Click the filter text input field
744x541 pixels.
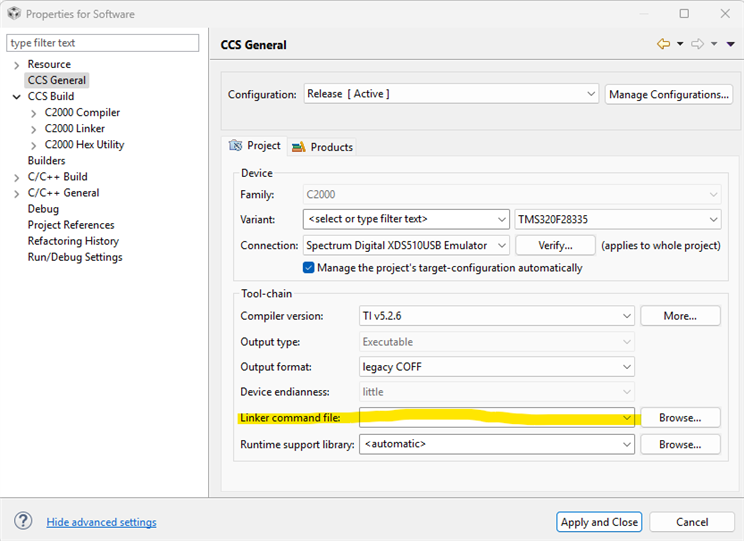(103, 43)
